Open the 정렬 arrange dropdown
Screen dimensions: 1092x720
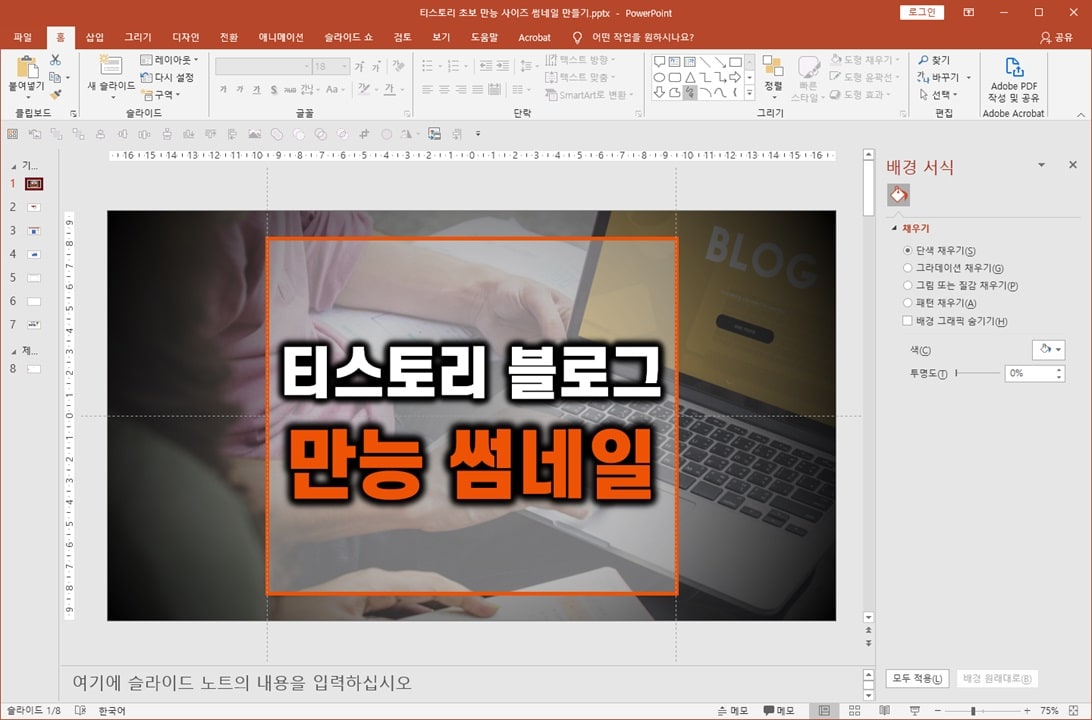(x=773, y=77)
